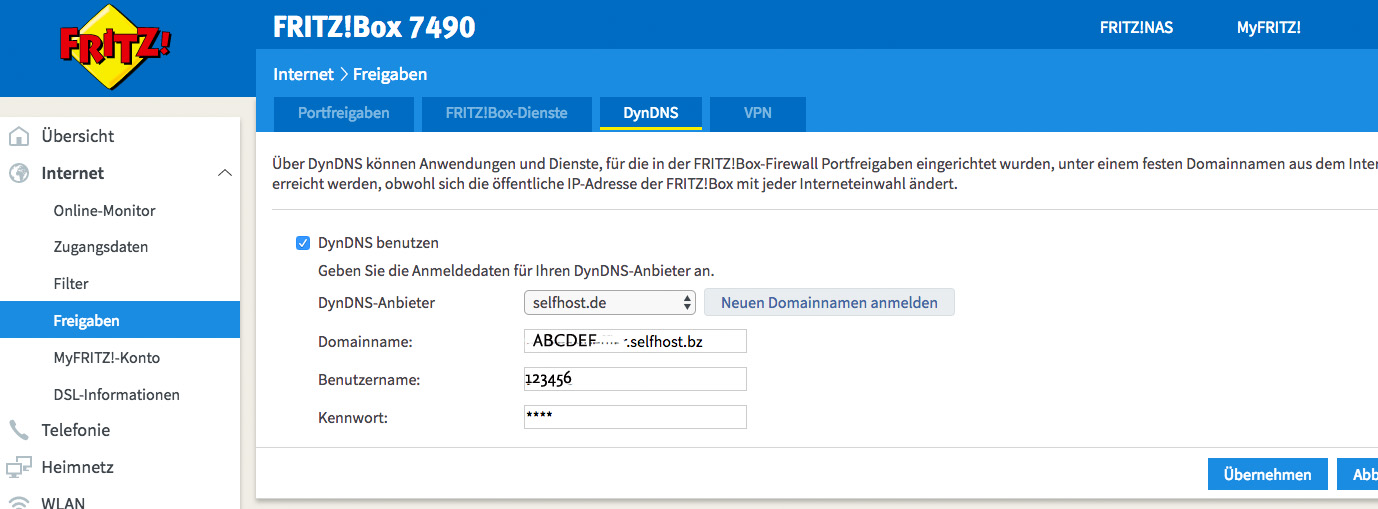The image size is (1378, 509).
Task: Switch to the Portfreigaben tab
Action: [x=344, y=113]
